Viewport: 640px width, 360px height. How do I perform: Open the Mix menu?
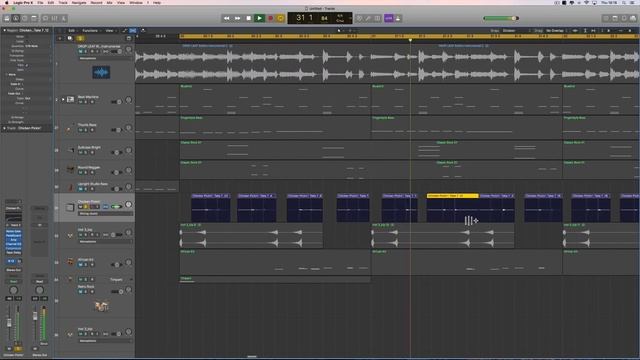109,2
